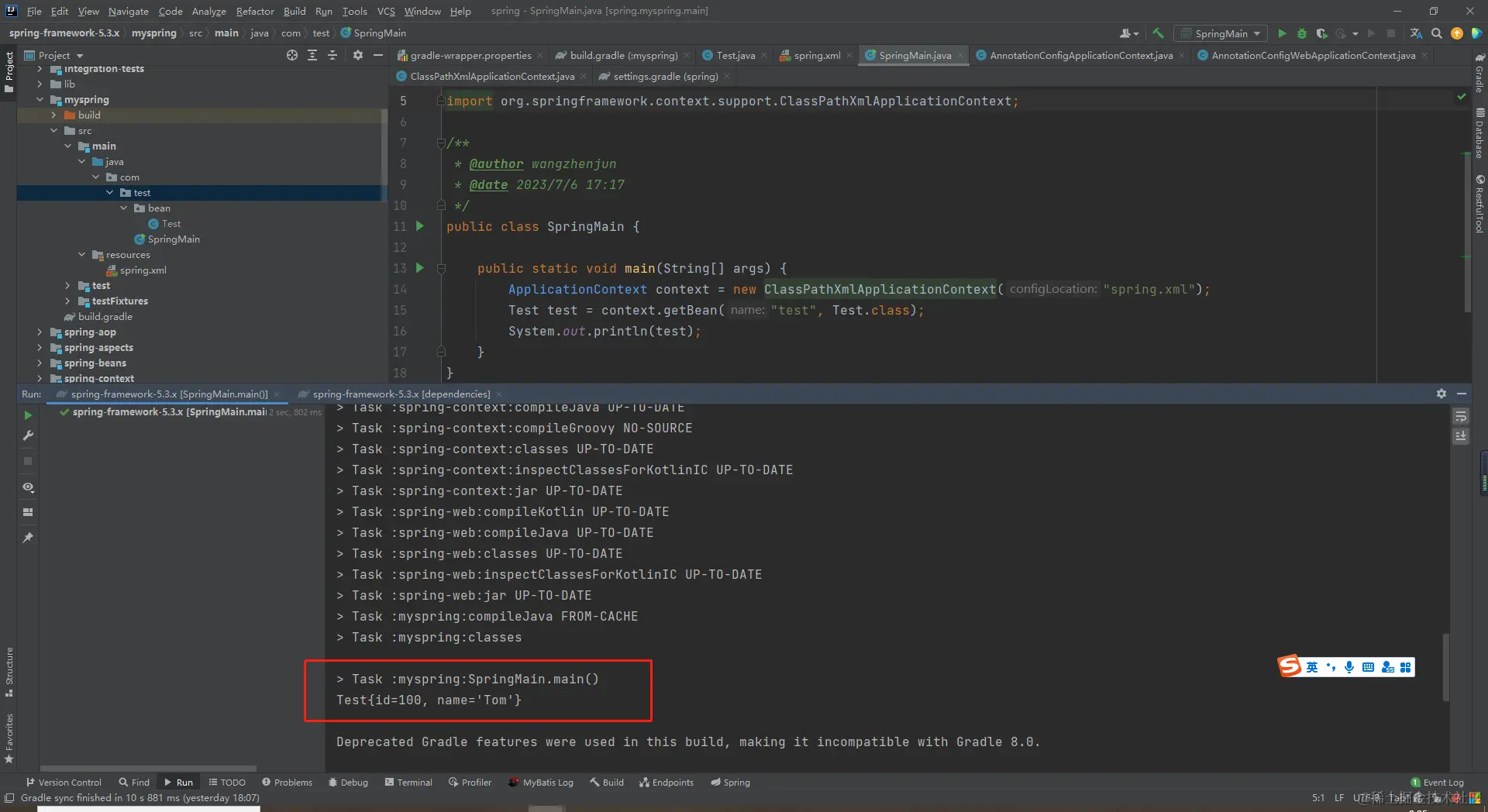Click console vertical scrollbar
This screenshot has height=812, width=1488.
pyautogui.click(x=1446, y=666)
